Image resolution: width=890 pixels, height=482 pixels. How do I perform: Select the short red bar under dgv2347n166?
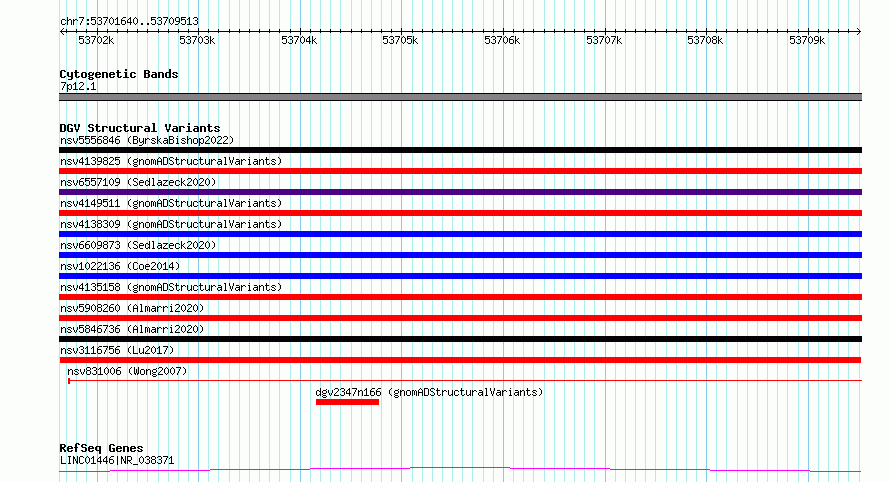tap(347, 403)
